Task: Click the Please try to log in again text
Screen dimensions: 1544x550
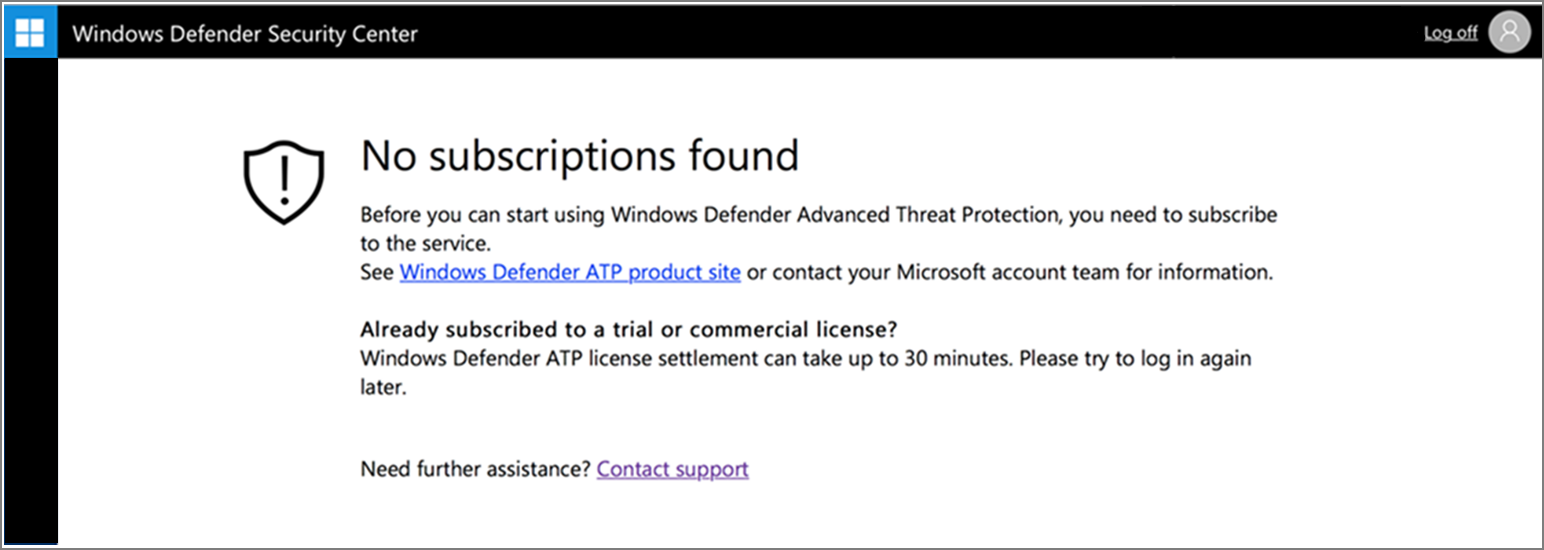Action: pos(1134,358)
